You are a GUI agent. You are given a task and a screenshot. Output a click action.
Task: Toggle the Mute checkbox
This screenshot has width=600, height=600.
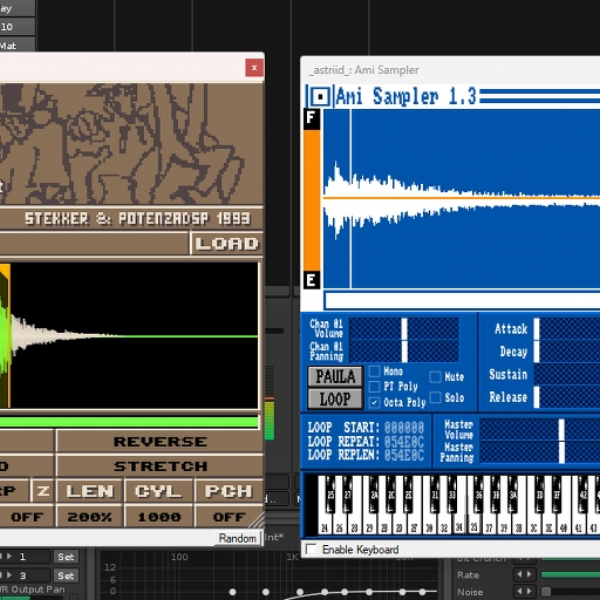435,377
